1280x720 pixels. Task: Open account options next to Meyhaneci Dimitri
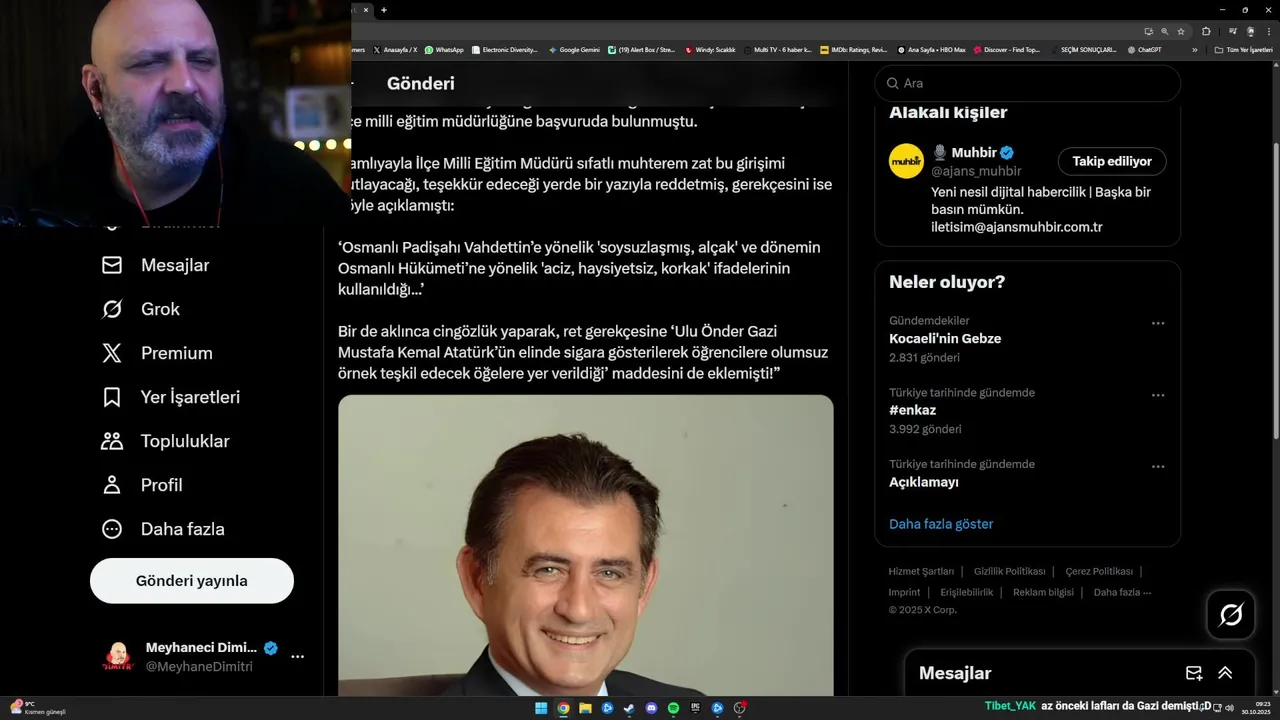(x=297, y=657)
